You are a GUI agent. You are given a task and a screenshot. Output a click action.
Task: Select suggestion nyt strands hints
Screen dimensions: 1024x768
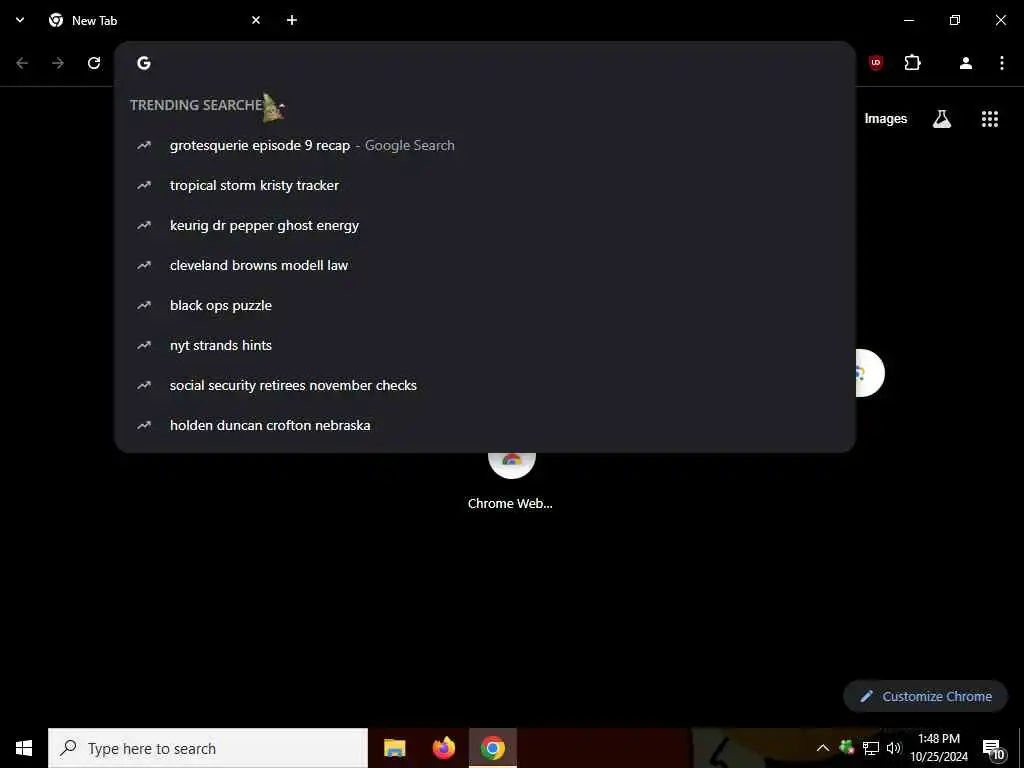[485, 345]
